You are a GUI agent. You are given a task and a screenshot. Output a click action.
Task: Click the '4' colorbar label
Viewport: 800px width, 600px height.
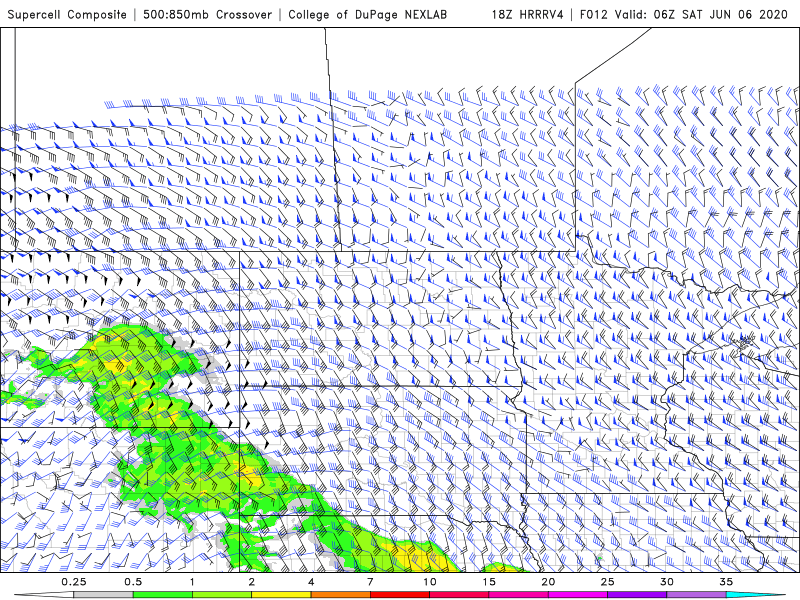pyautogui.click(x=311, y=582)
